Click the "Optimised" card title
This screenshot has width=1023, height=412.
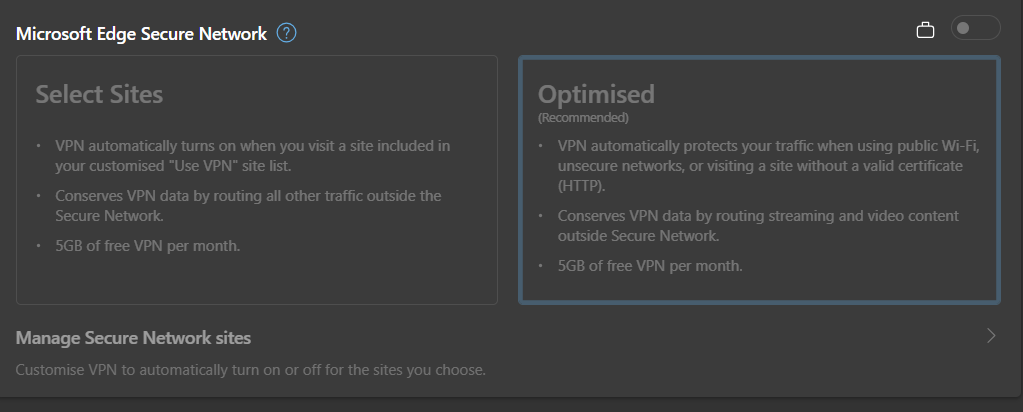596,94
